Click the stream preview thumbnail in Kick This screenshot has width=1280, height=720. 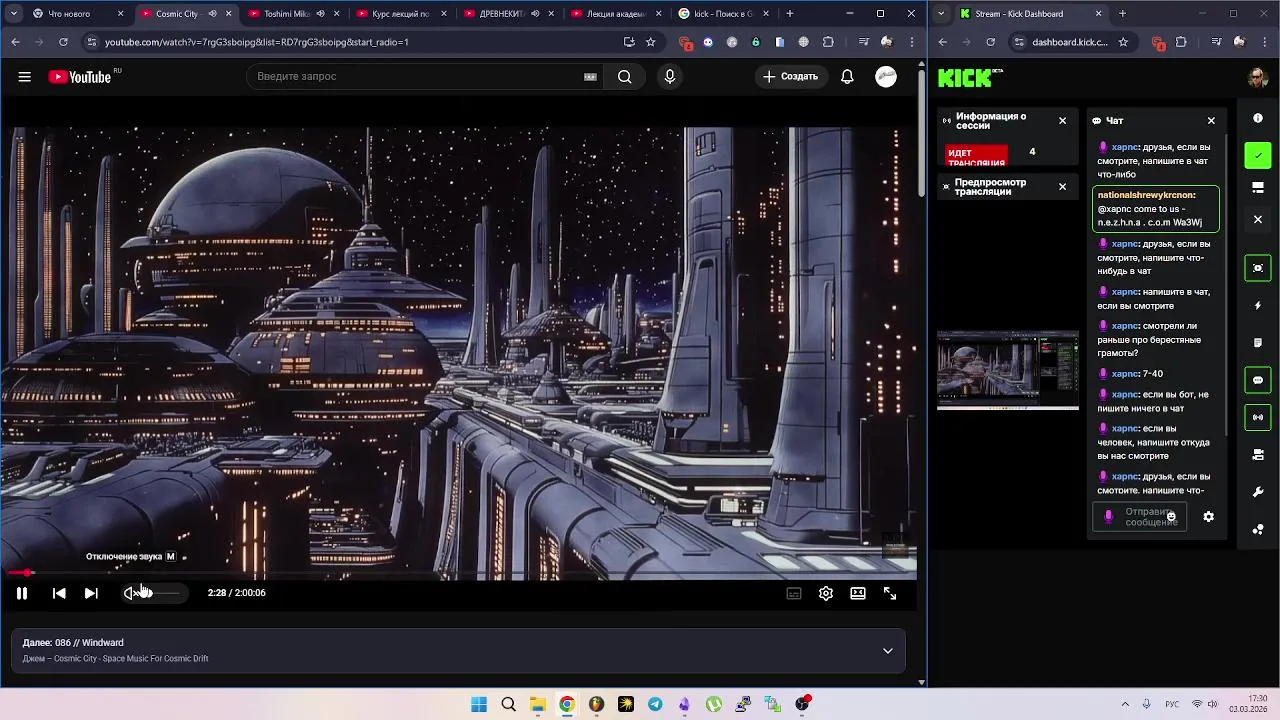(1008, 370)
